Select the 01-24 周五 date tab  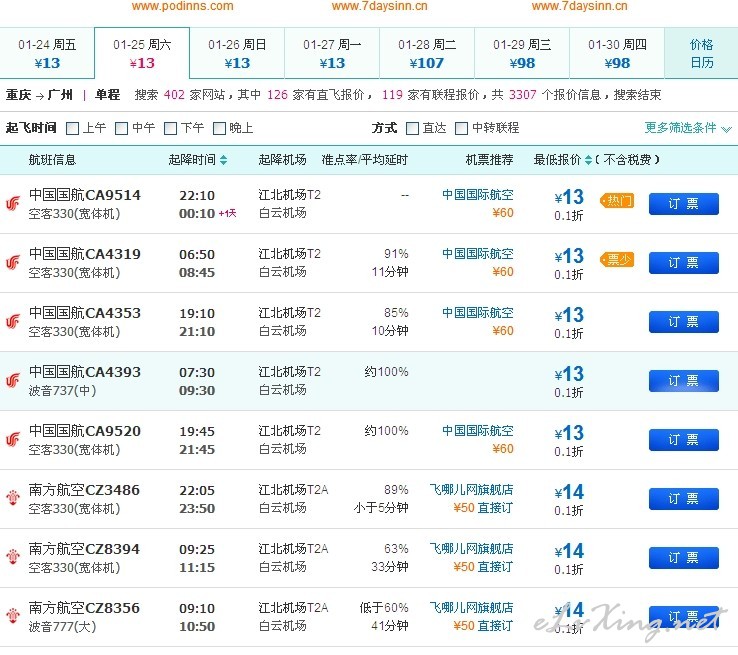pyautogui.click(x=47, y=53)
